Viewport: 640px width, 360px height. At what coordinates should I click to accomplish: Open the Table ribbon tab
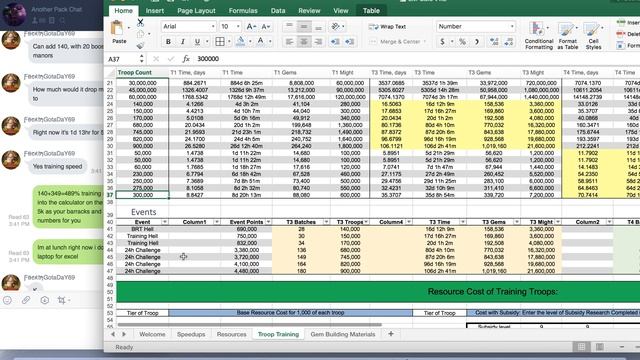(371, 11)
